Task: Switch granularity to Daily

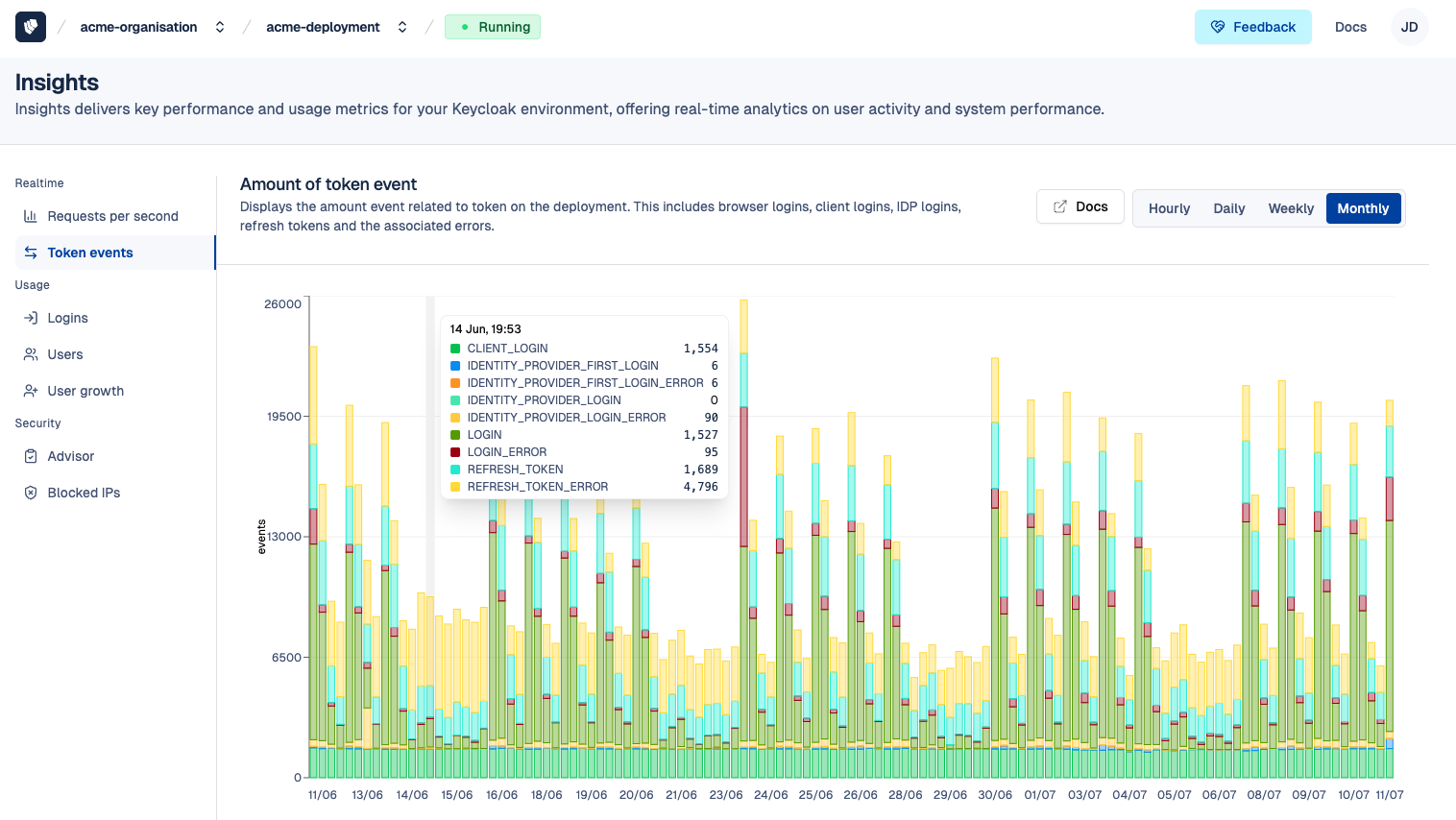Action: [1228, 208]
